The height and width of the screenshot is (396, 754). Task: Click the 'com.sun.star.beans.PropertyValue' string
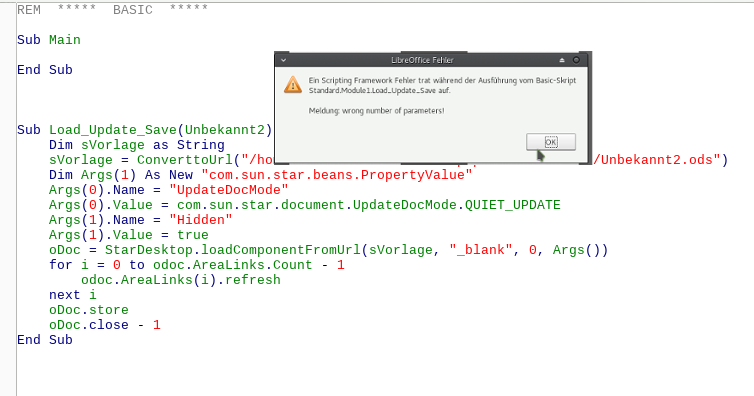pos(337,174)
